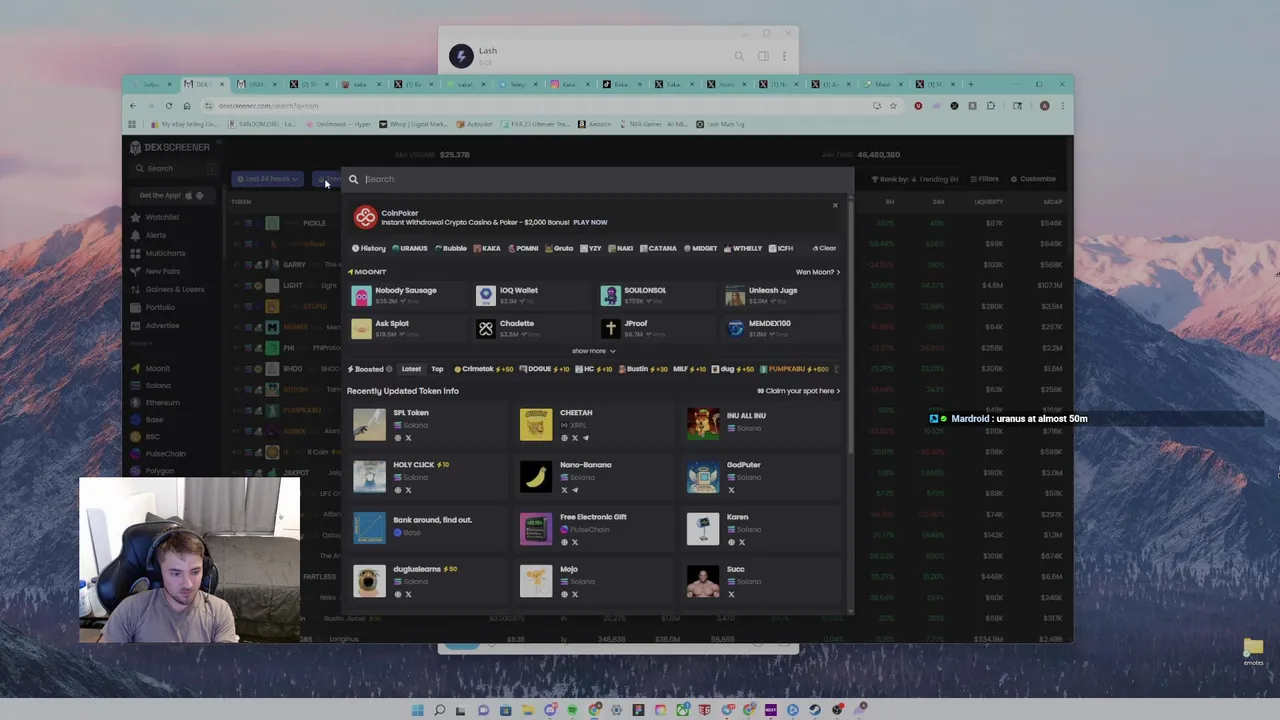
Task: Open the Filters button
Action: coord(984,179)
